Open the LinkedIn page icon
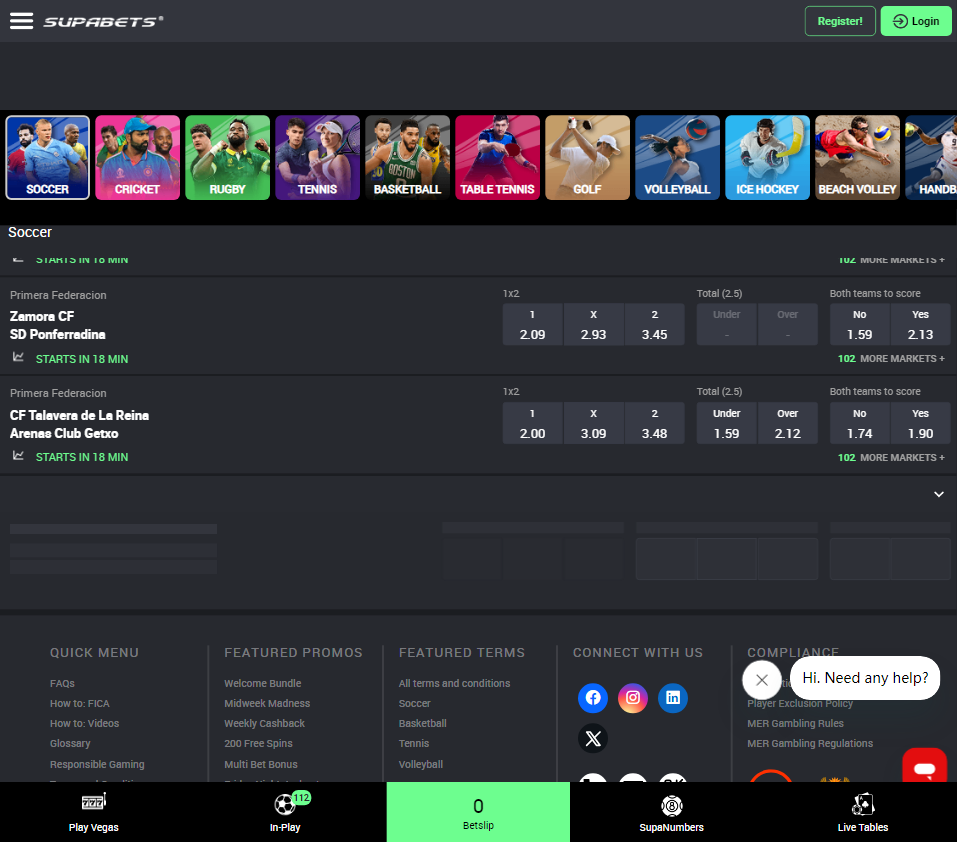957x842 pixels. [x=673, y=697]
